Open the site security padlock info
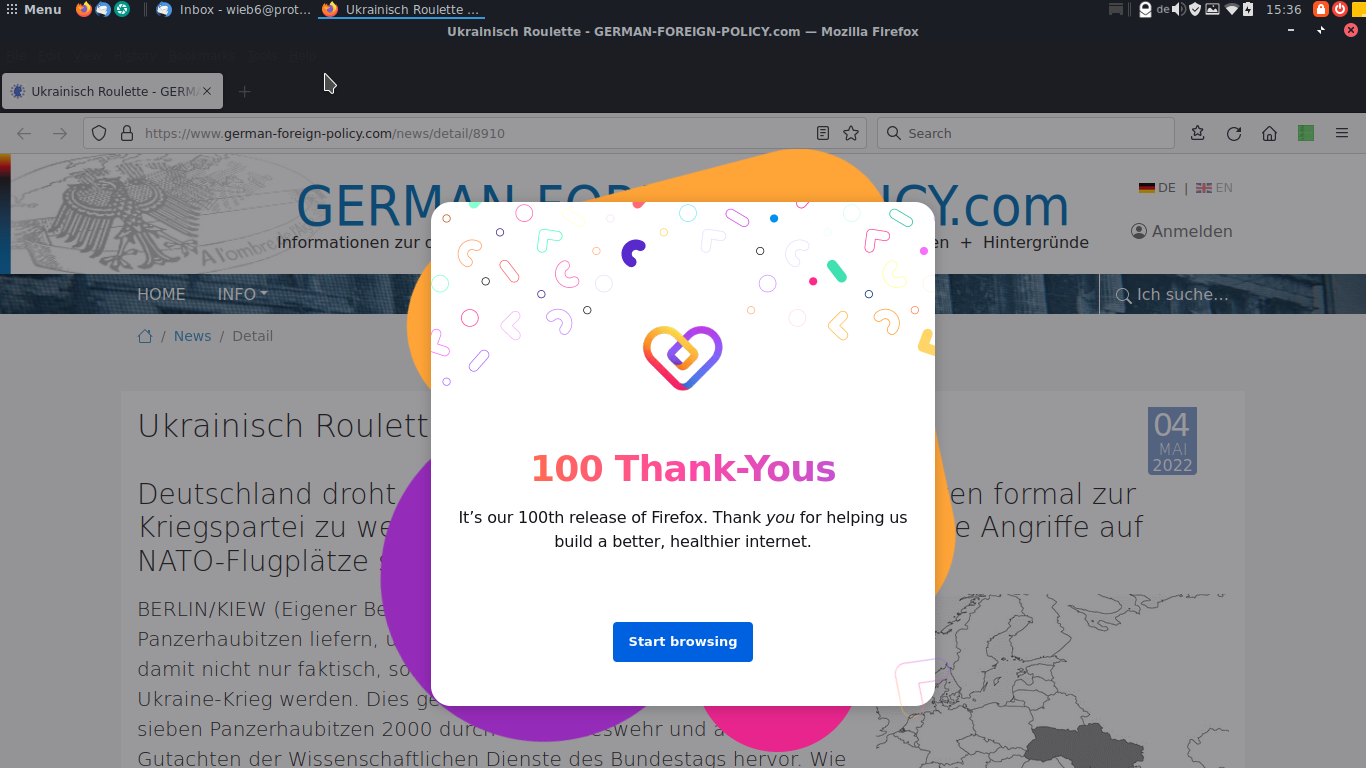 click(x=127, y=133)
